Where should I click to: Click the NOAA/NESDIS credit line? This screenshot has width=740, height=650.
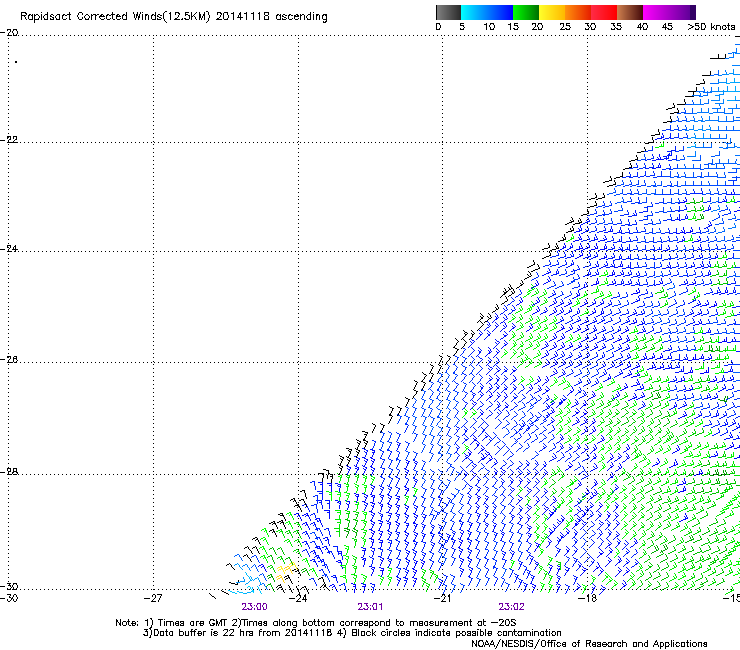589,644
